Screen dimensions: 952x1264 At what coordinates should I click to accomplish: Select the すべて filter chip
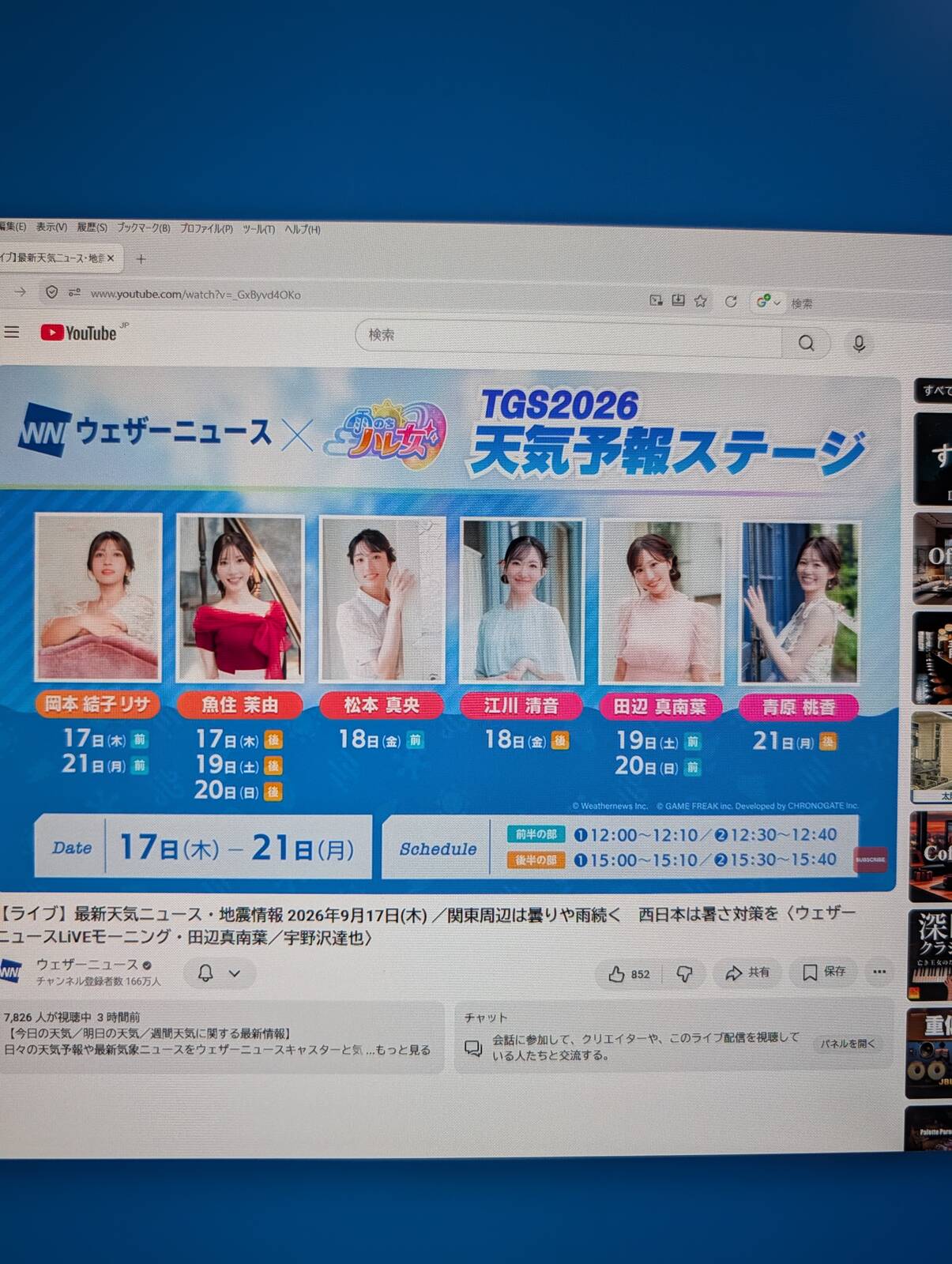tap(935, 390)
